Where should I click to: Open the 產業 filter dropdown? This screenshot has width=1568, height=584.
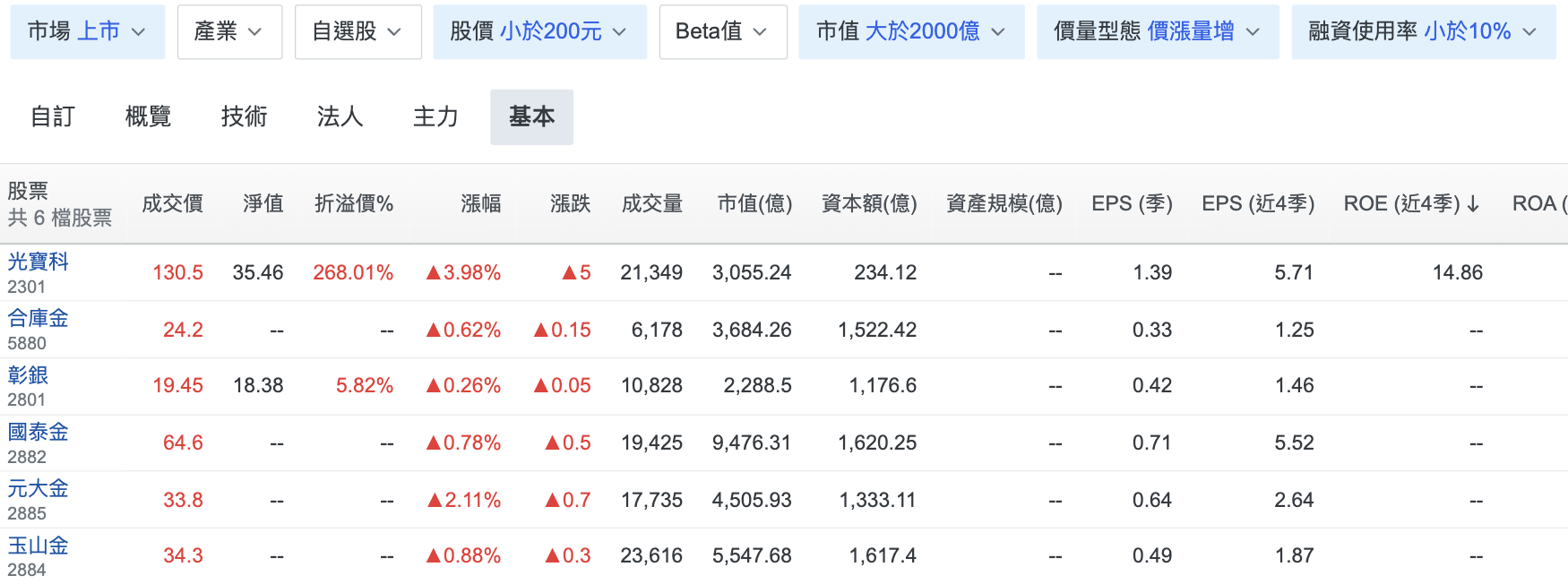pyautogui.click(x=229, y=31)
